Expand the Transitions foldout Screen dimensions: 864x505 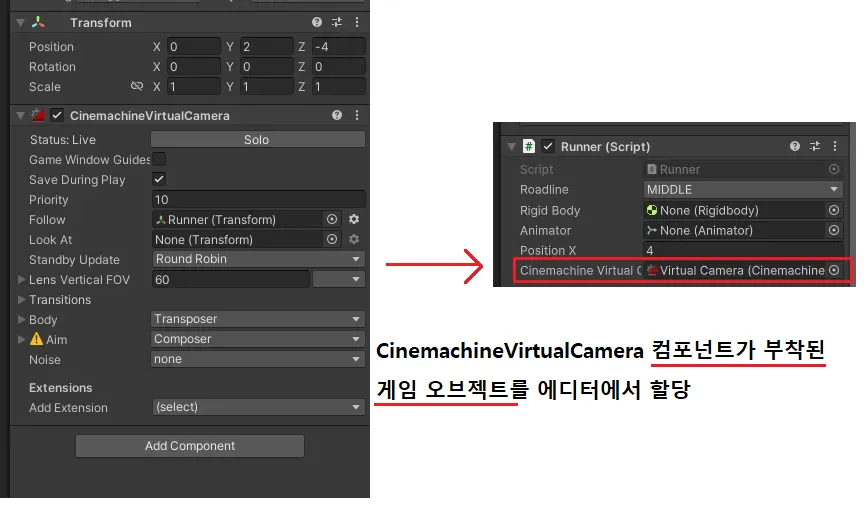(x=21, y=299)
